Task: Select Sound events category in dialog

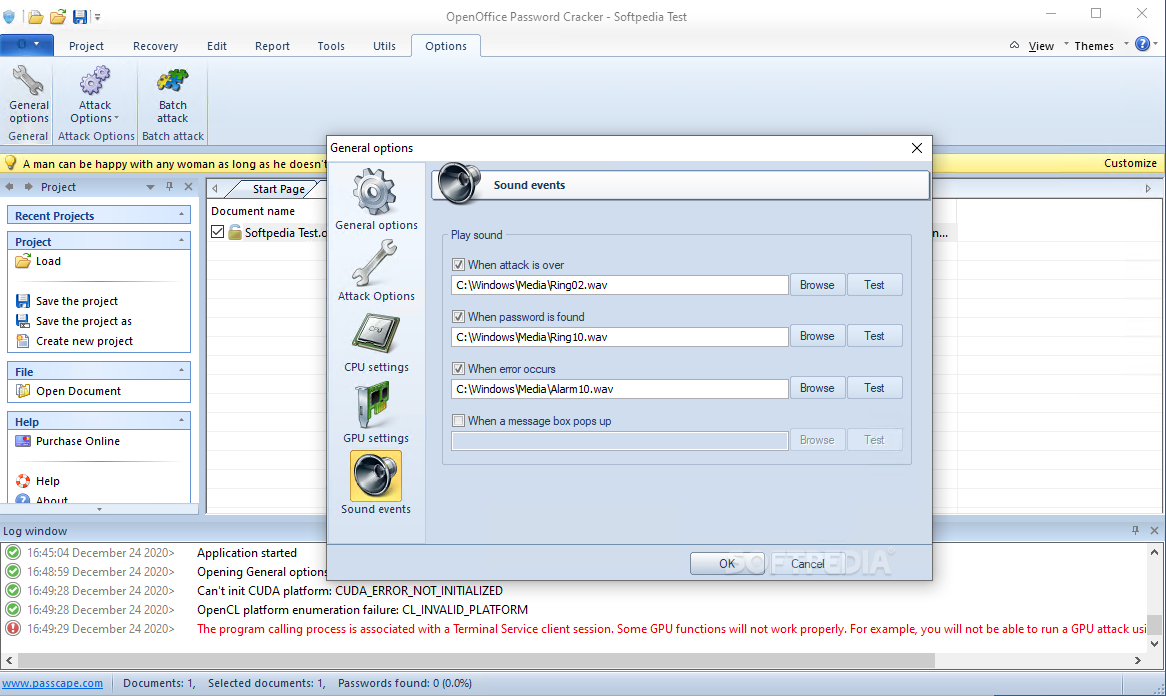Action: pos(376,483)
